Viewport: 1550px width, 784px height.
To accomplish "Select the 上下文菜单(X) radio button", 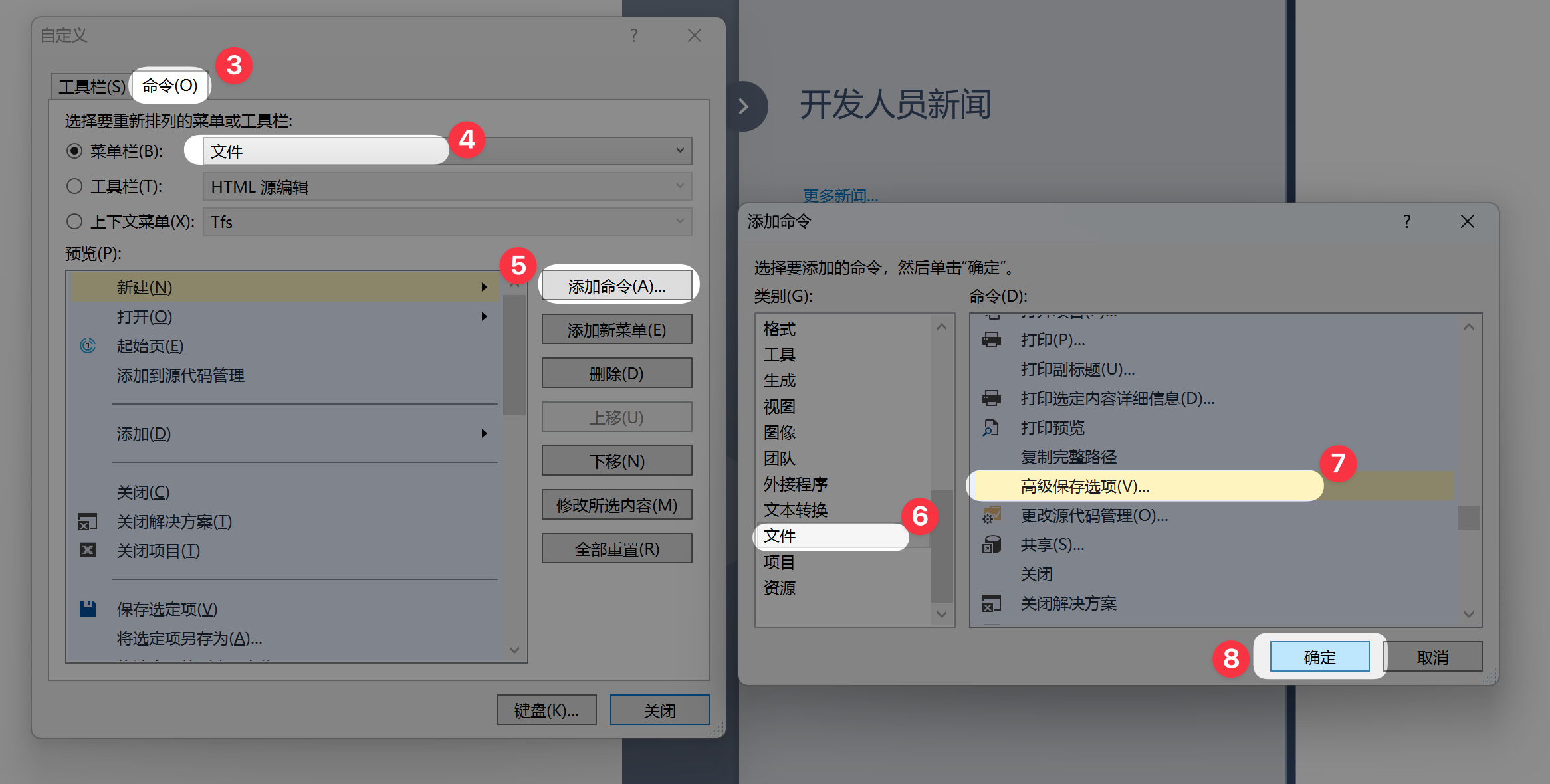I will (x=74, y=221).
